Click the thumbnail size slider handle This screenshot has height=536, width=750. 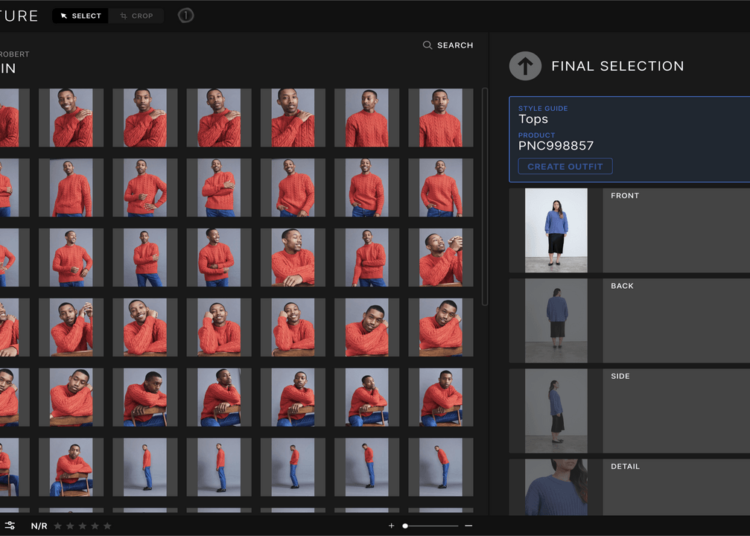(x=405, y=526)
